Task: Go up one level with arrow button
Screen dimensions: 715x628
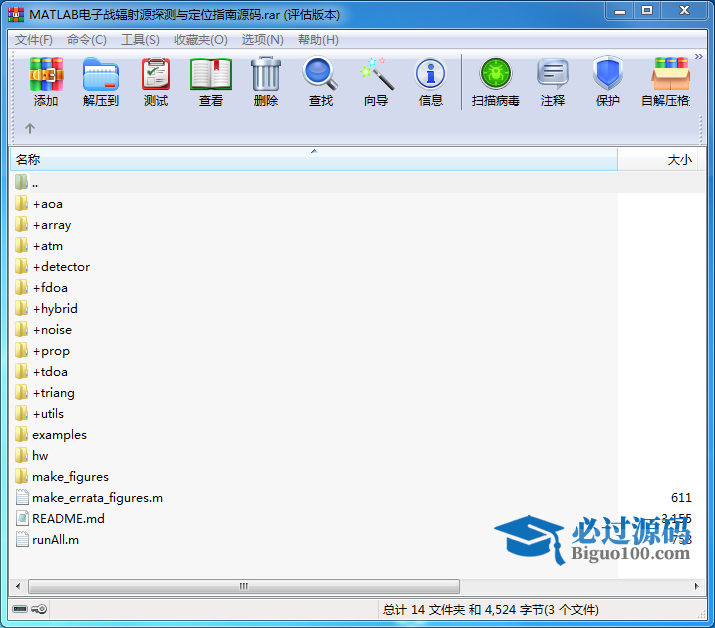Action: pos(30,128)
